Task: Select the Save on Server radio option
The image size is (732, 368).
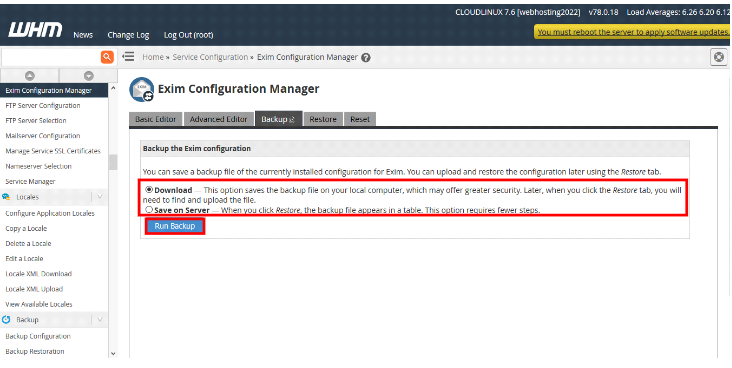Action: click(149, 210)
